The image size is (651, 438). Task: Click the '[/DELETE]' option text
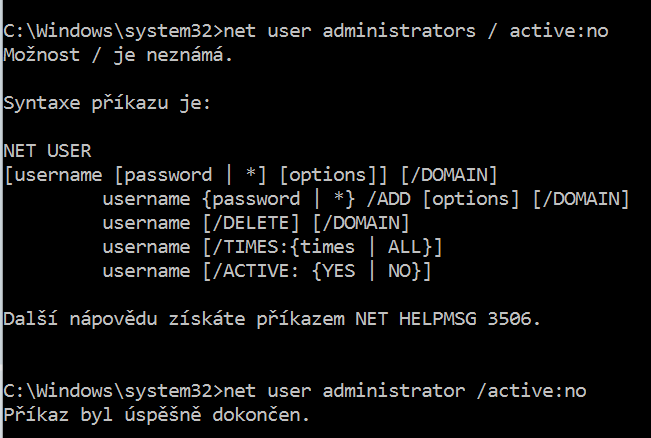[x=242, y=222]
